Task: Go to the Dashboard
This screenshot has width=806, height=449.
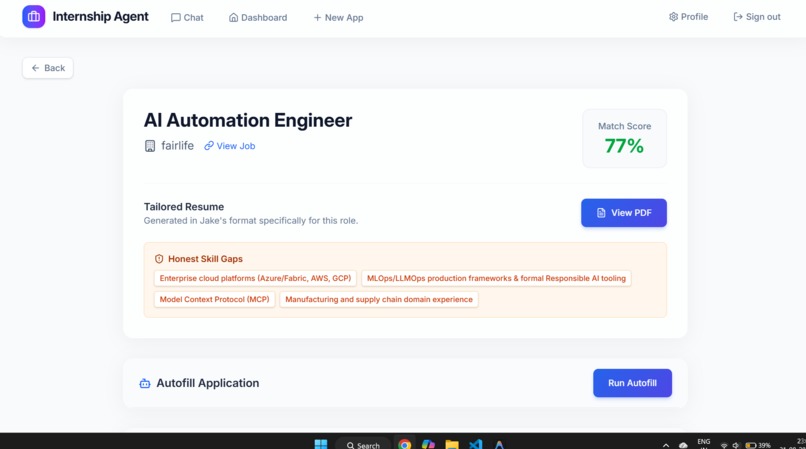Action: [x=258, y=17]
